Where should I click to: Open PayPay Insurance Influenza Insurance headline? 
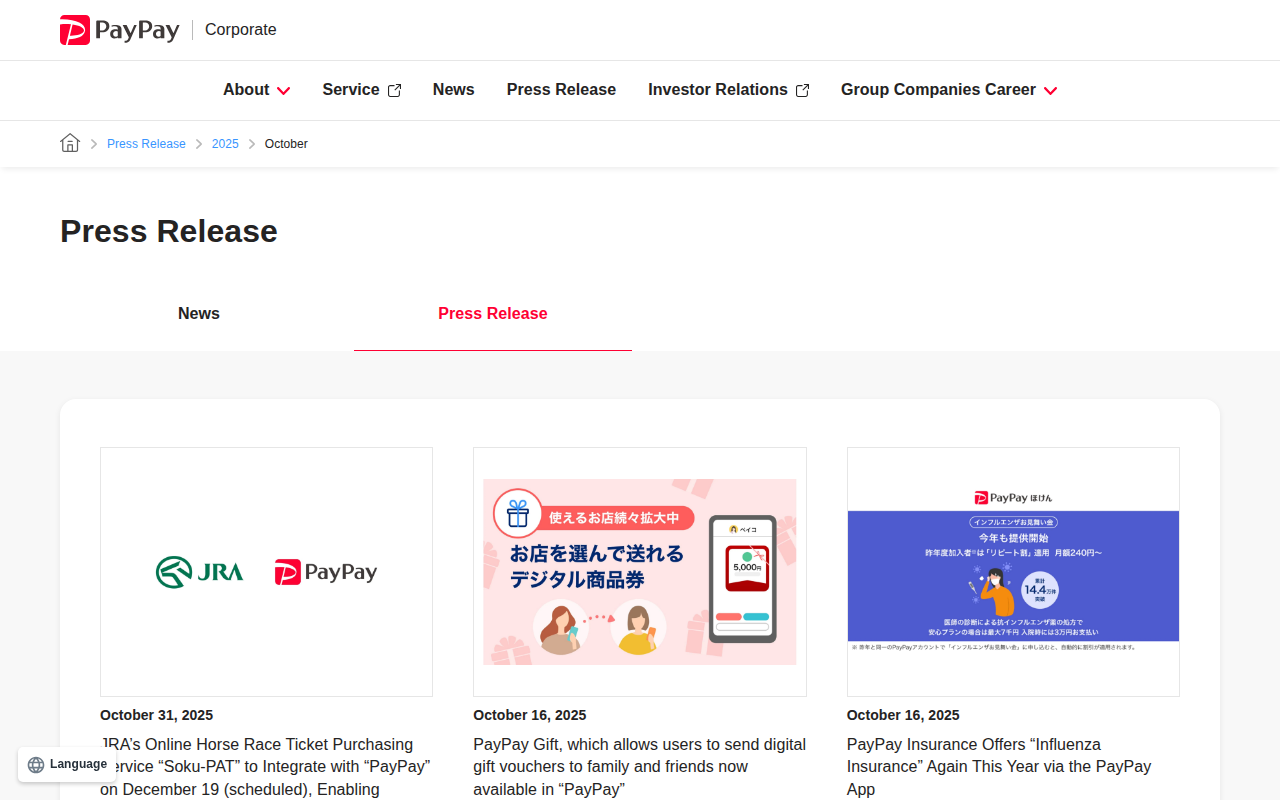(1000, 767)
